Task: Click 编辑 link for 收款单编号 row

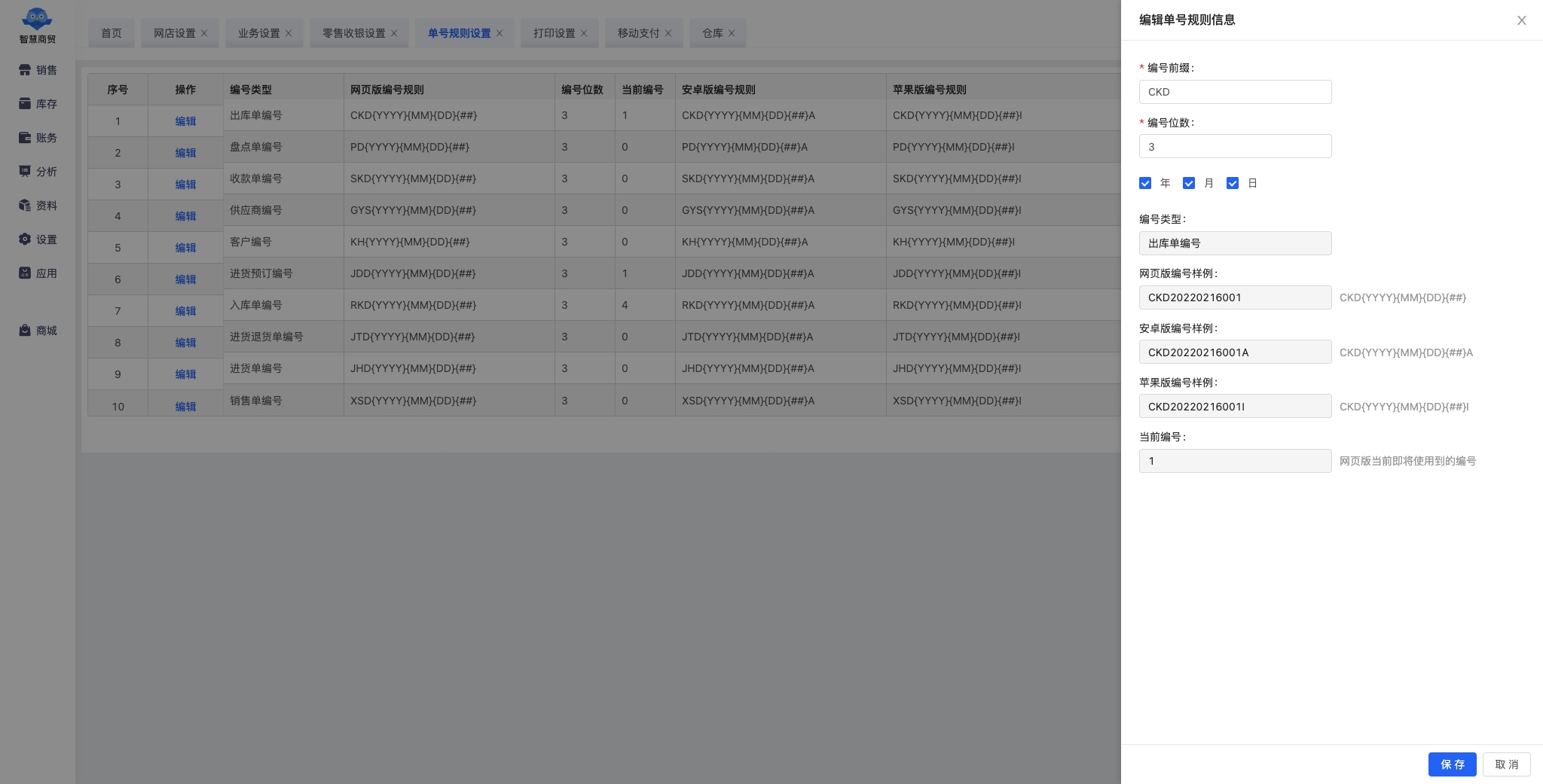Action: (x=185, y=185)
